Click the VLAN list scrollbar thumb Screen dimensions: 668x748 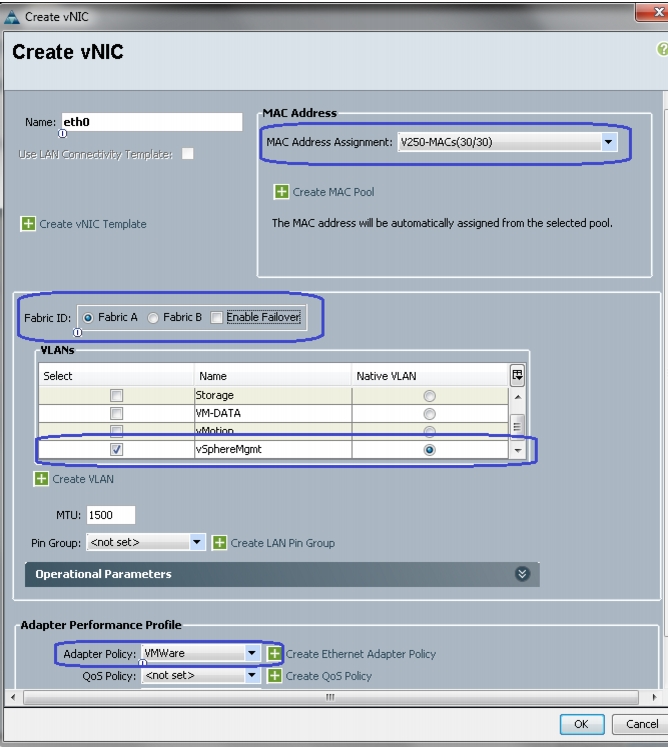pos(517,425)
